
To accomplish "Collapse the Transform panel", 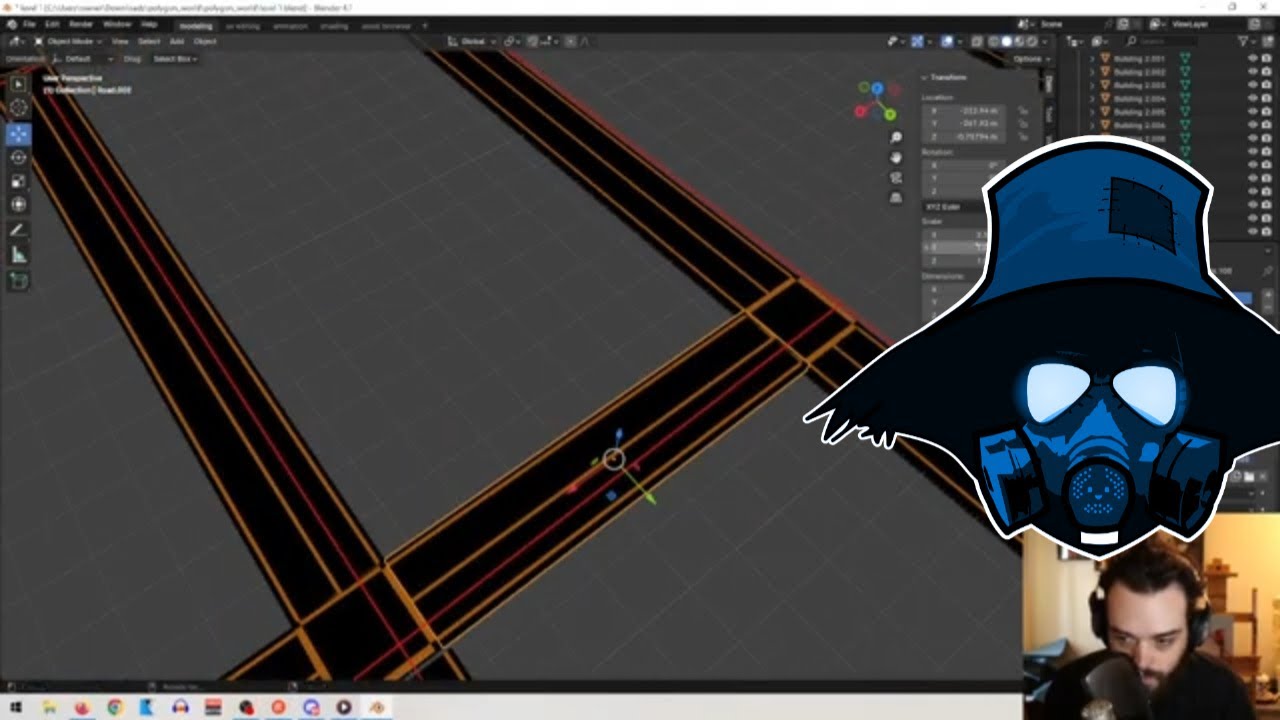I will 924,78.
